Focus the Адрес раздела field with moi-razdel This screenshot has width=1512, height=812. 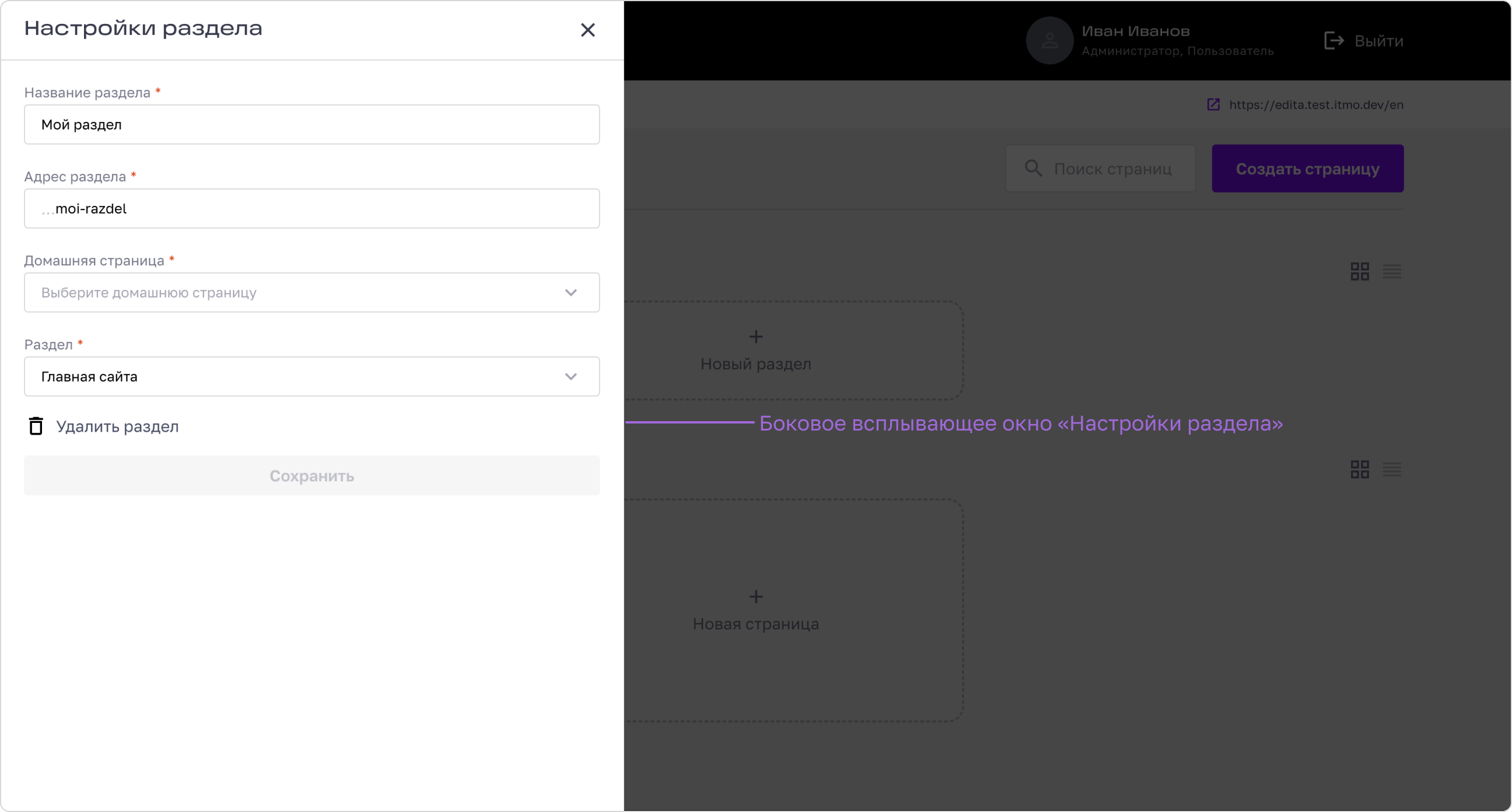pos(311,208)
